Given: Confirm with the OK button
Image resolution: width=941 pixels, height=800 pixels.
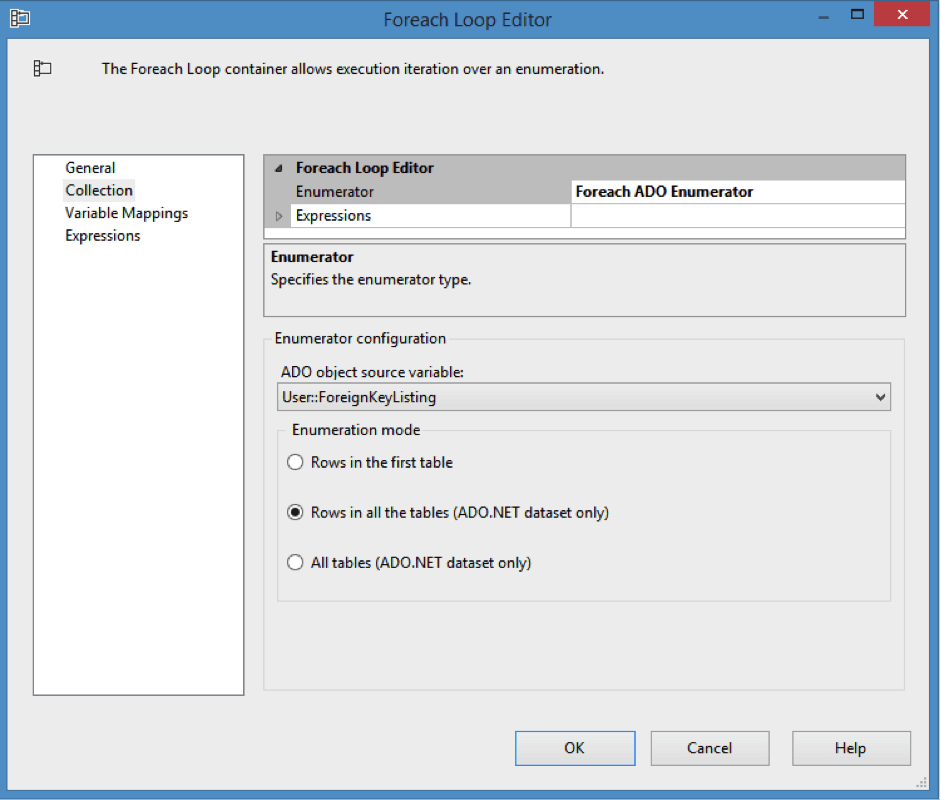Looking at the screenshot, I should coord(575,748).
